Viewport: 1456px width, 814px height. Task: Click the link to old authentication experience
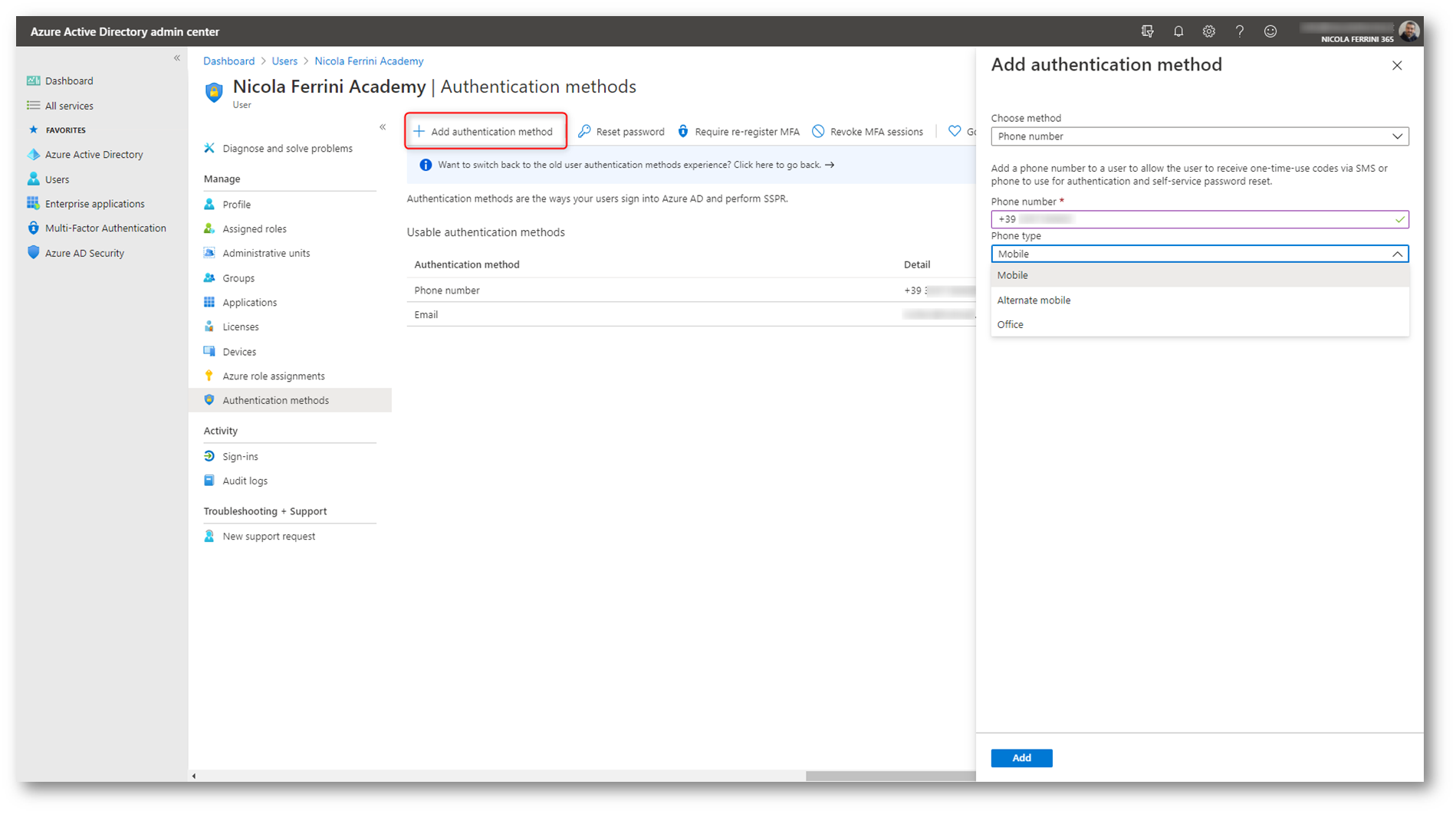[636, 165]
